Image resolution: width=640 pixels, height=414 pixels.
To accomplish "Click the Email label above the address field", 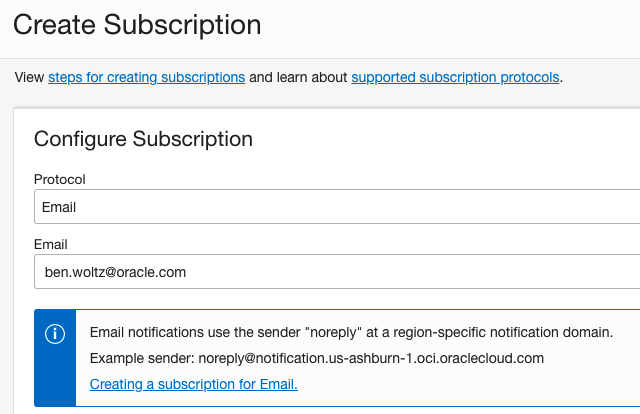I will pyautogui.click(x=50, y=243).
